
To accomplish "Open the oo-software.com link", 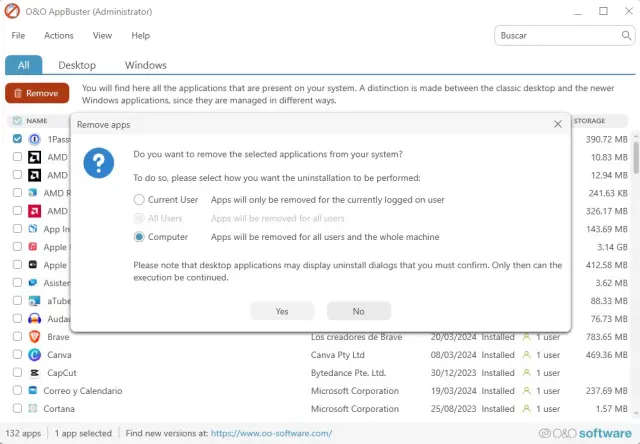I will tap(269, 433).
